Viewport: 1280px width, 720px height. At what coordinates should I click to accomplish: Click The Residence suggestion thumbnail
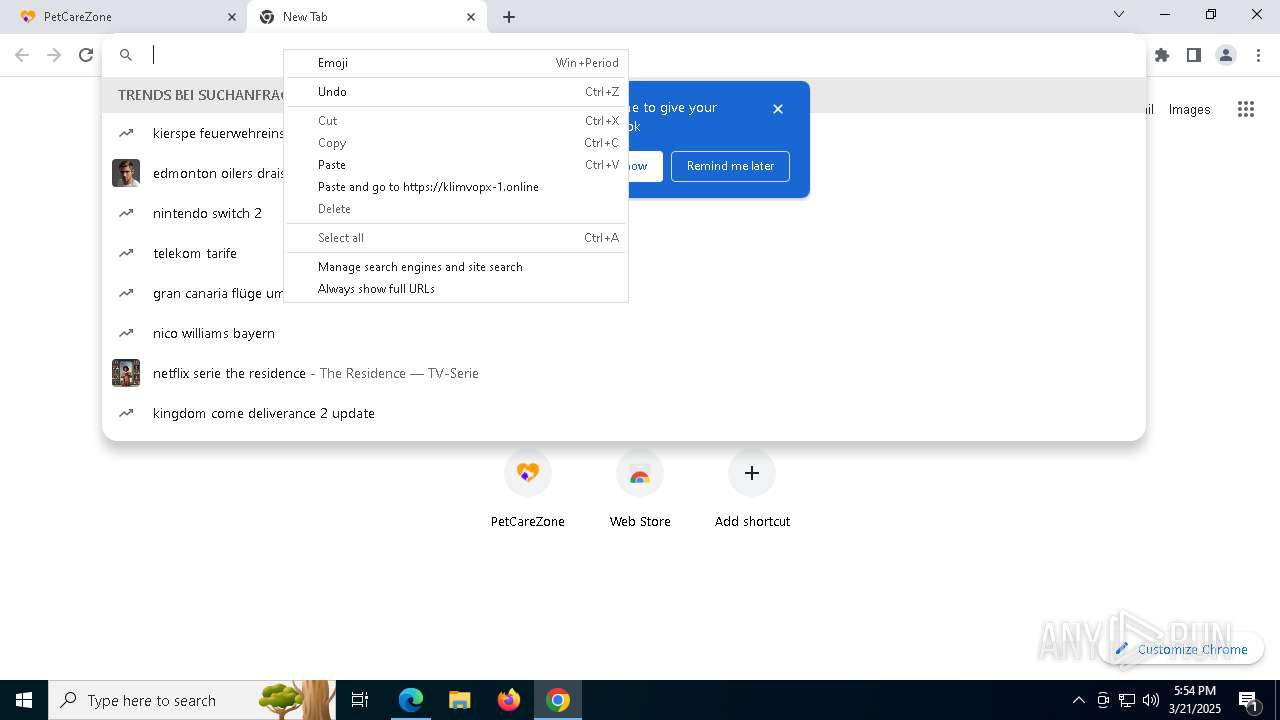coord(126,373)
